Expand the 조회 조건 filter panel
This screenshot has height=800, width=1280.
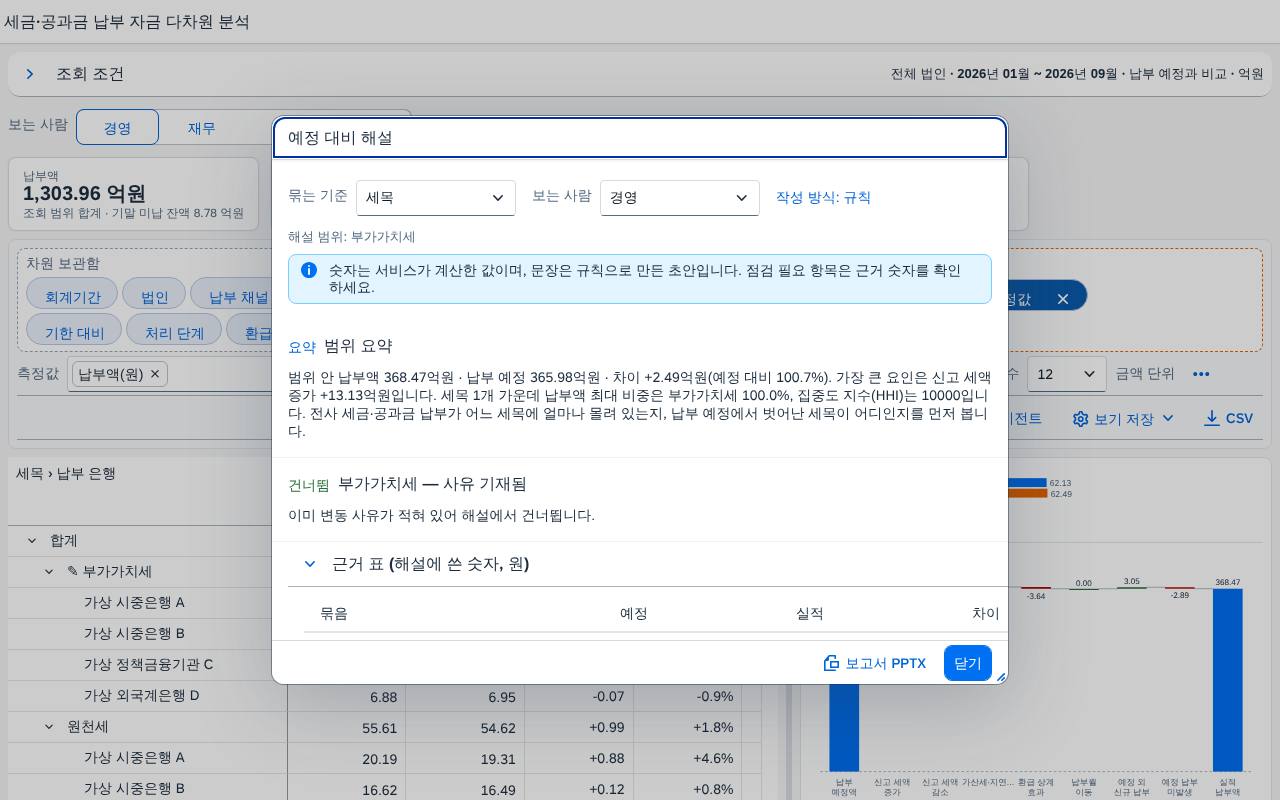tap(30, 74)
